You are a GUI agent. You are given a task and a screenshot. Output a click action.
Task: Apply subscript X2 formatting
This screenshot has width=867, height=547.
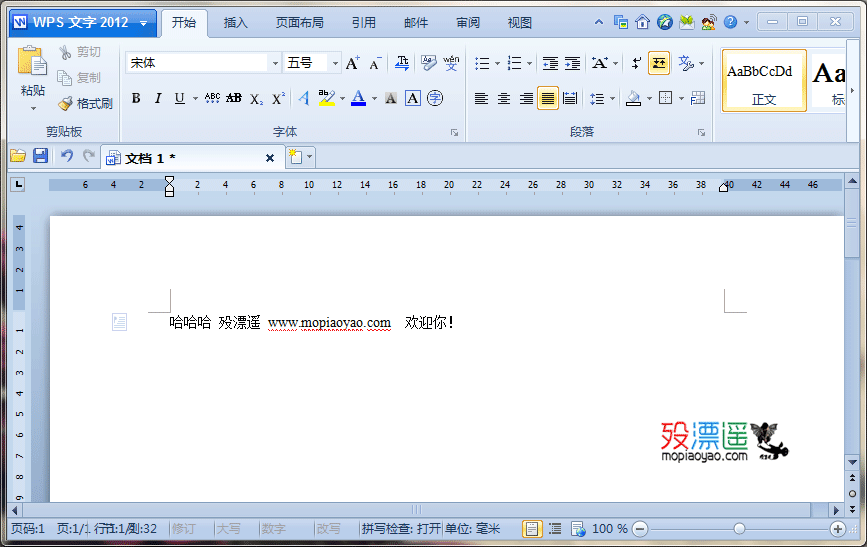(256, 98)
